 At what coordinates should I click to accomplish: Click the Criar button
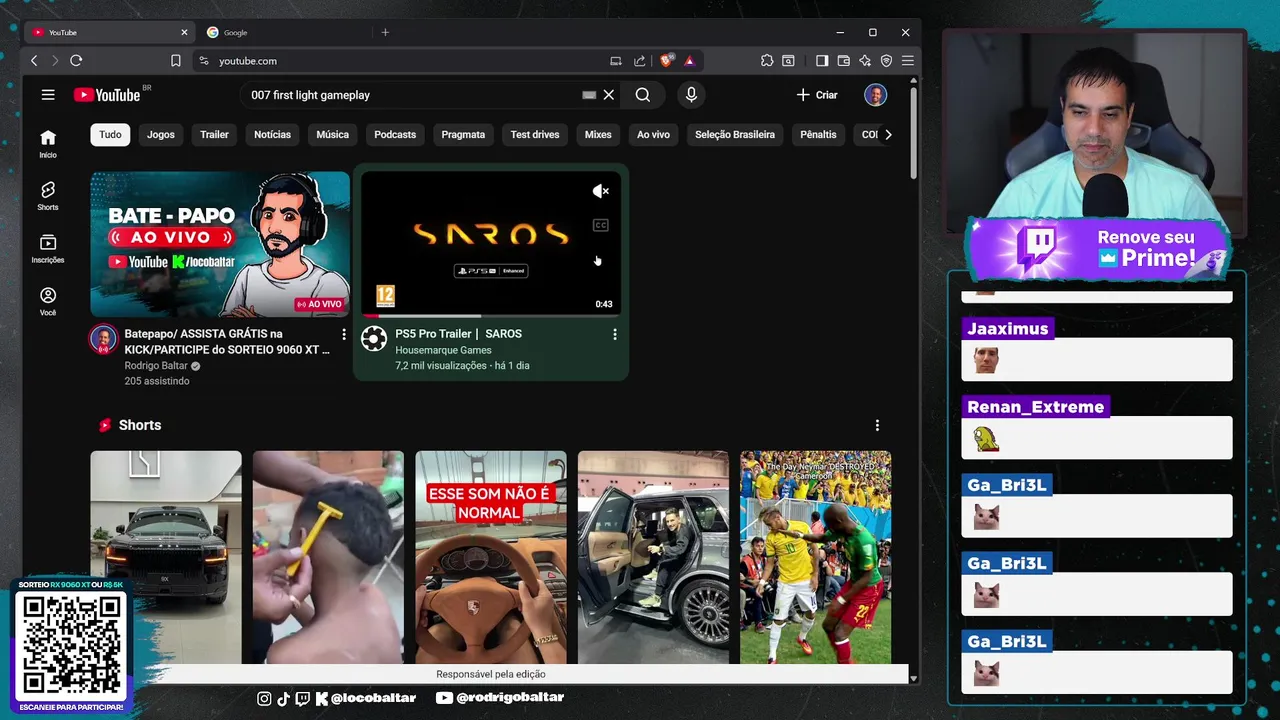click(817, 95)
